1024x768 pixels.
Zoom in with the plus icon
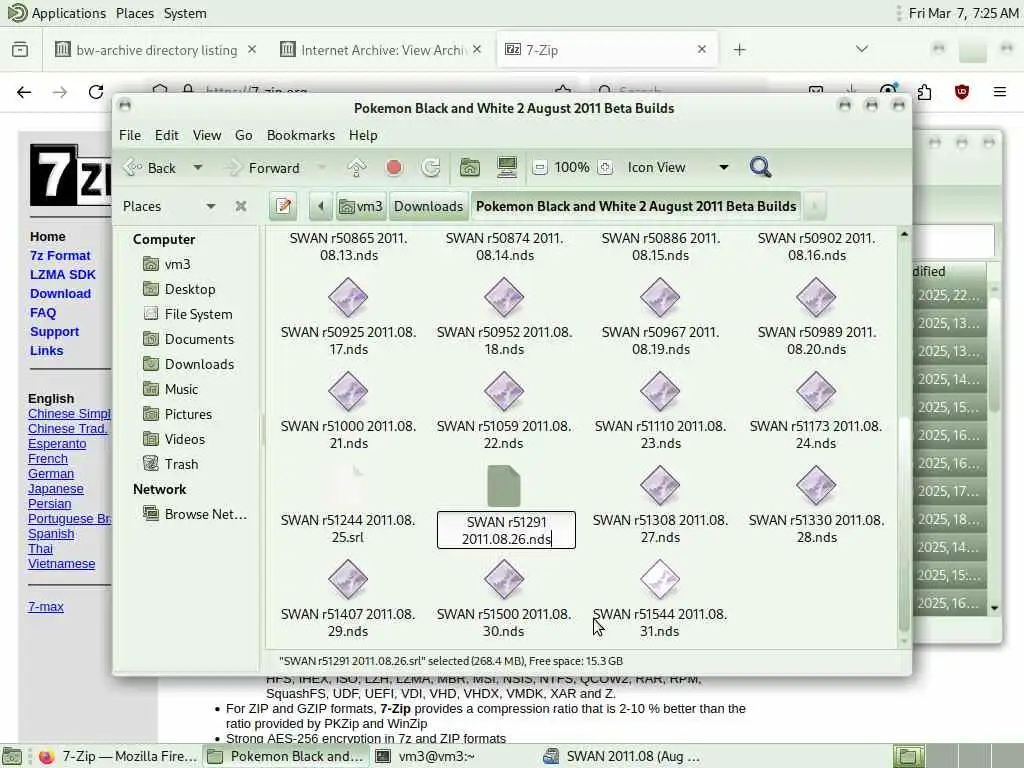click(x=605, y=168)
